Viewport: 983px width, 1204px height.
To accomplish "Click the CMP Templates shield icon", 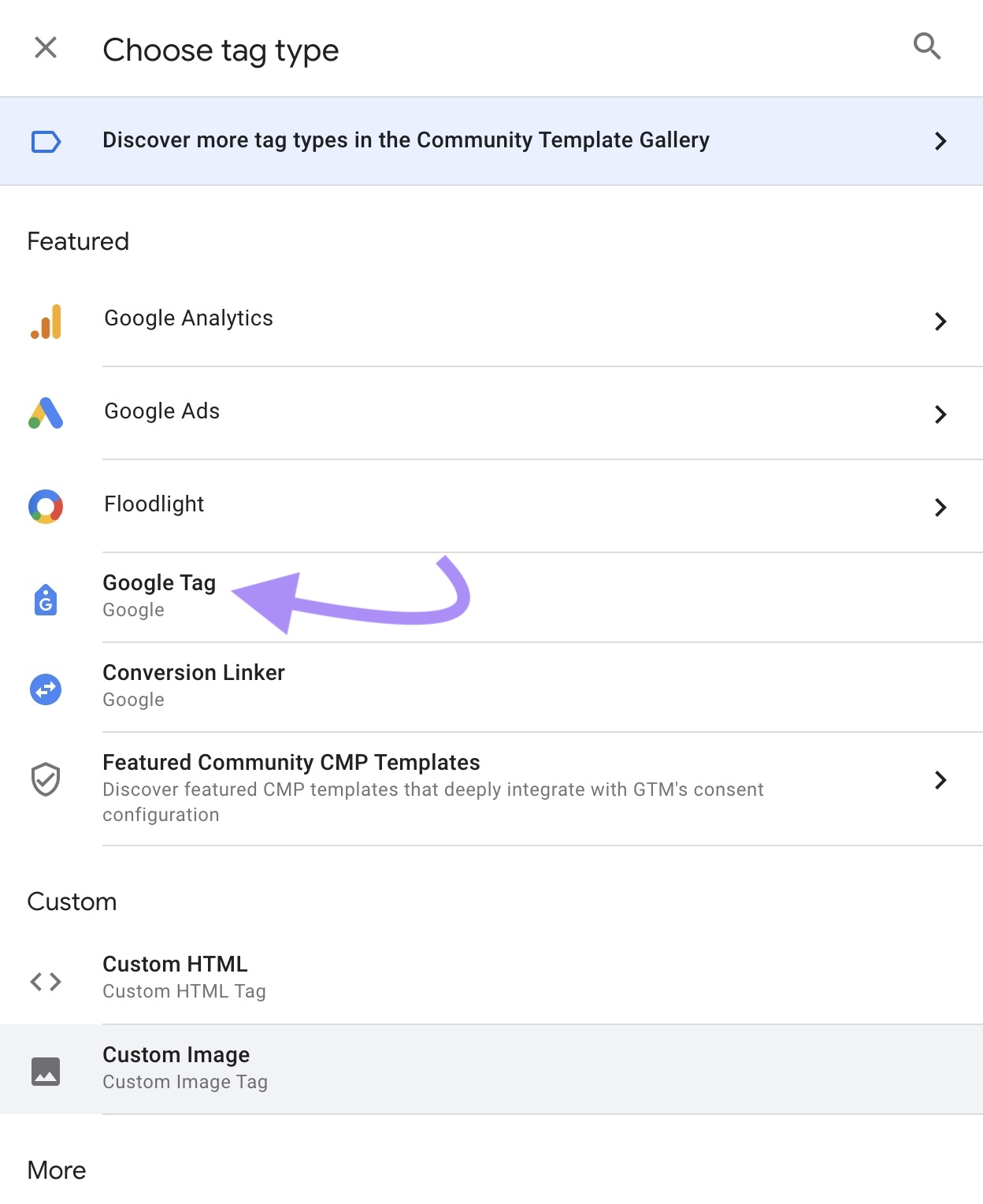I will click(45, 780).
